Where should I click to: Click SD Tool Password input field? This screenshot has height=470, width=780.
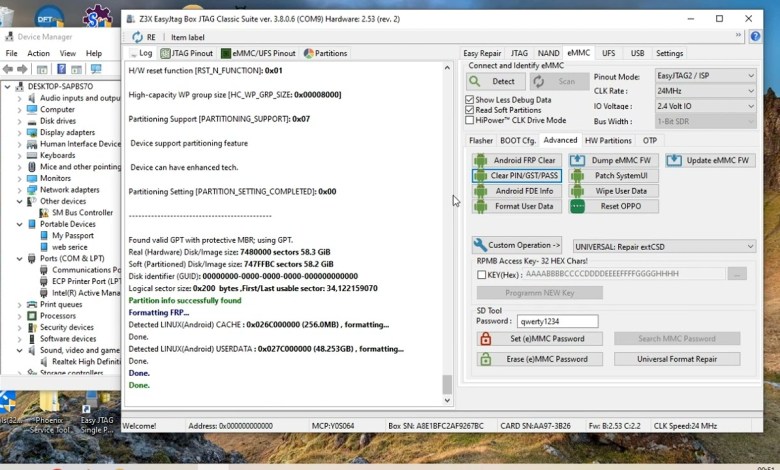557,321
